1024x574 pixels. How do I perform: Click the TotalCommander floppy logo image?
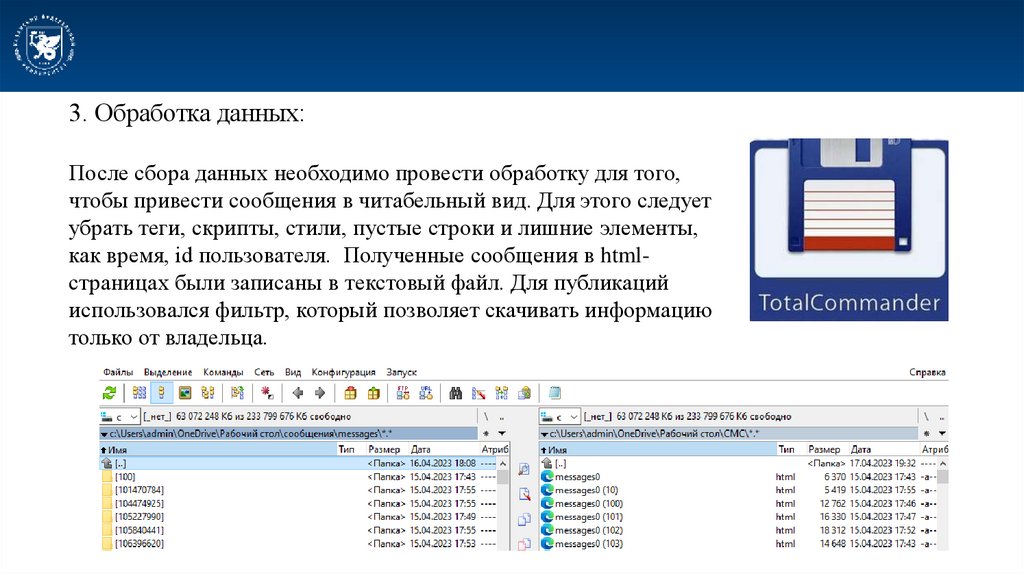pos(849,230)
